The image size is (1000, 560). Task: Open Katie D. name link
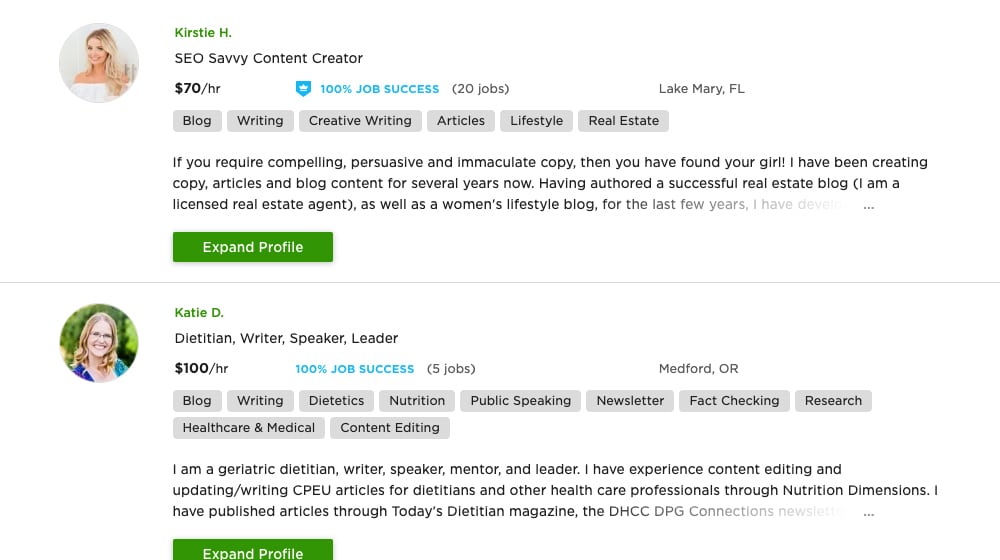coord(199,313)
